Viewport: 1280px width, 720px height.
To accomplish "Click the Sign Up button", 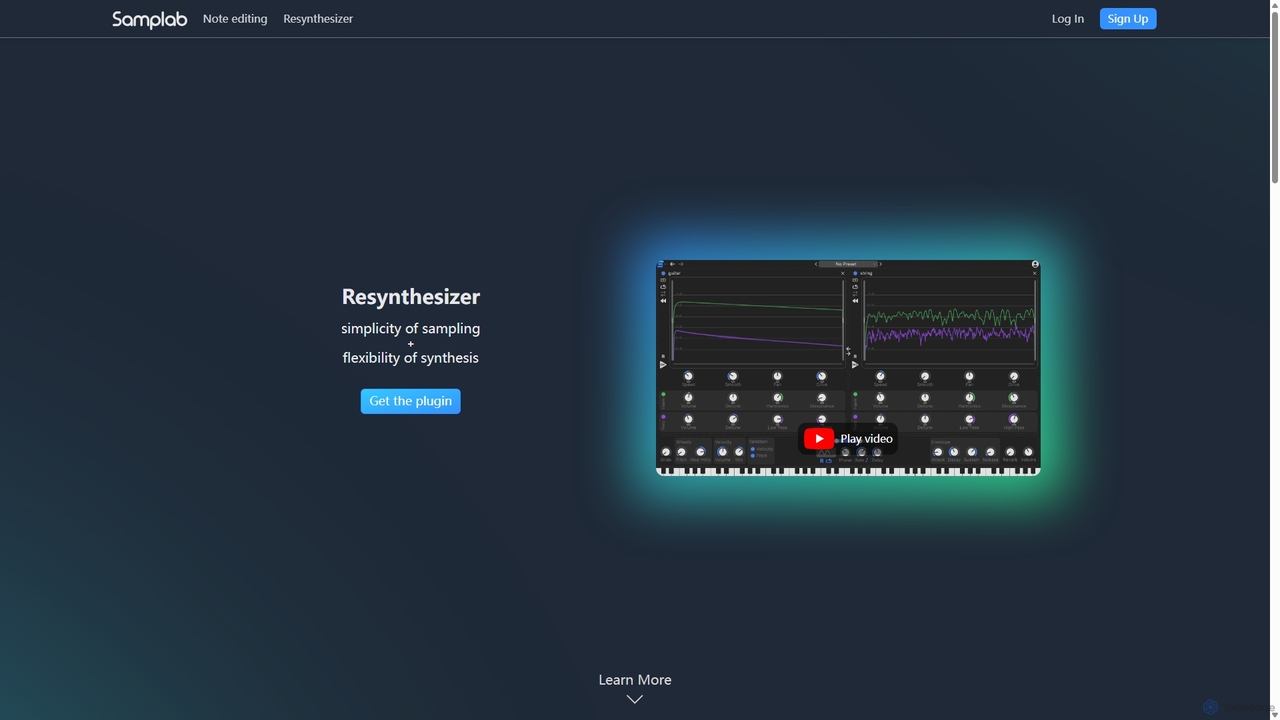I will [x=1128, y=19].
